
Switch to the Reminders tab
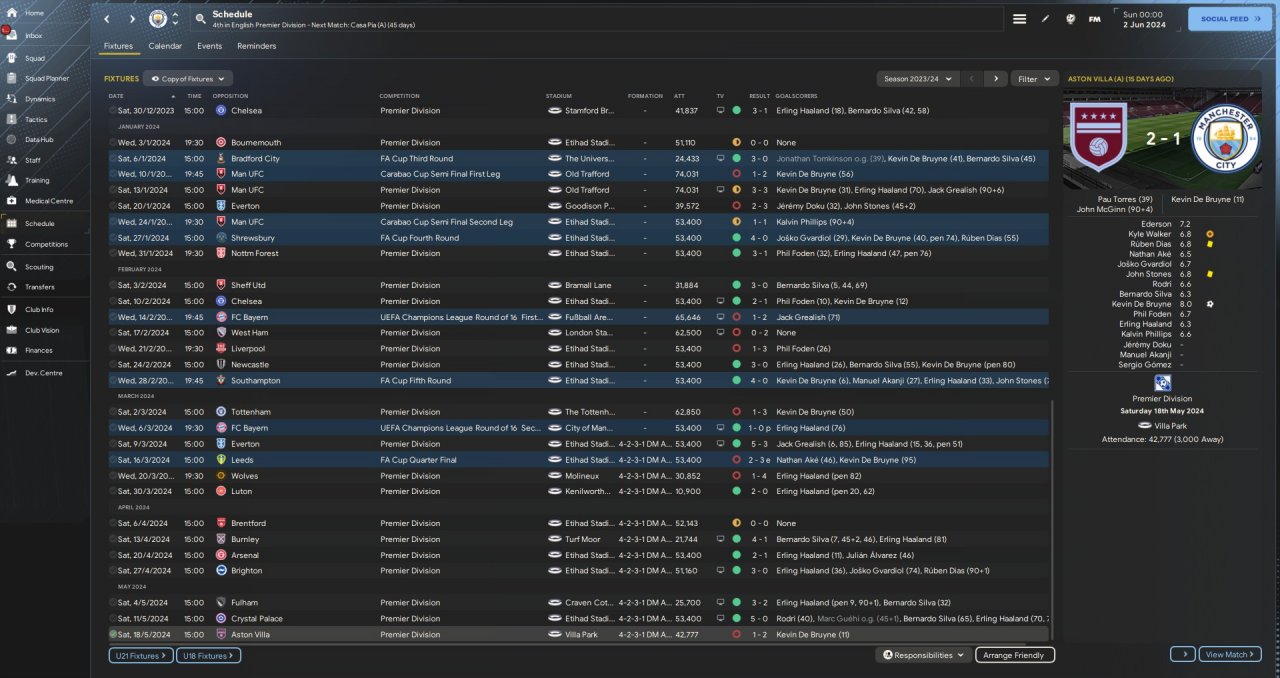coord(257,46)
